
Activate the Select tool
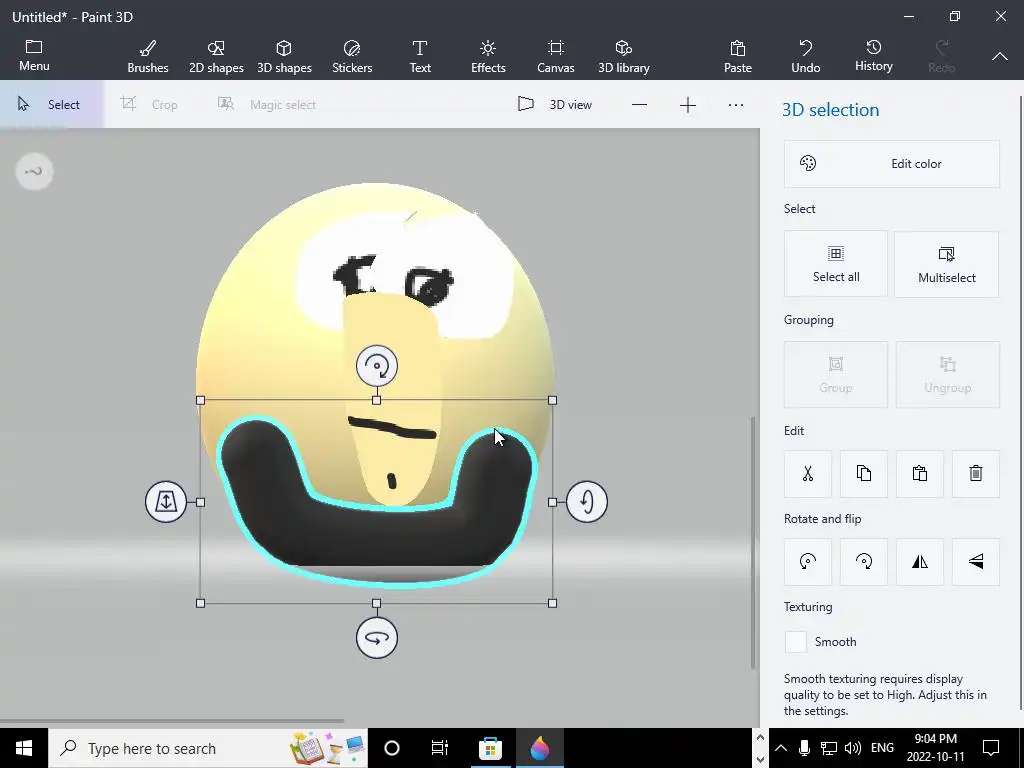[51, 104]
